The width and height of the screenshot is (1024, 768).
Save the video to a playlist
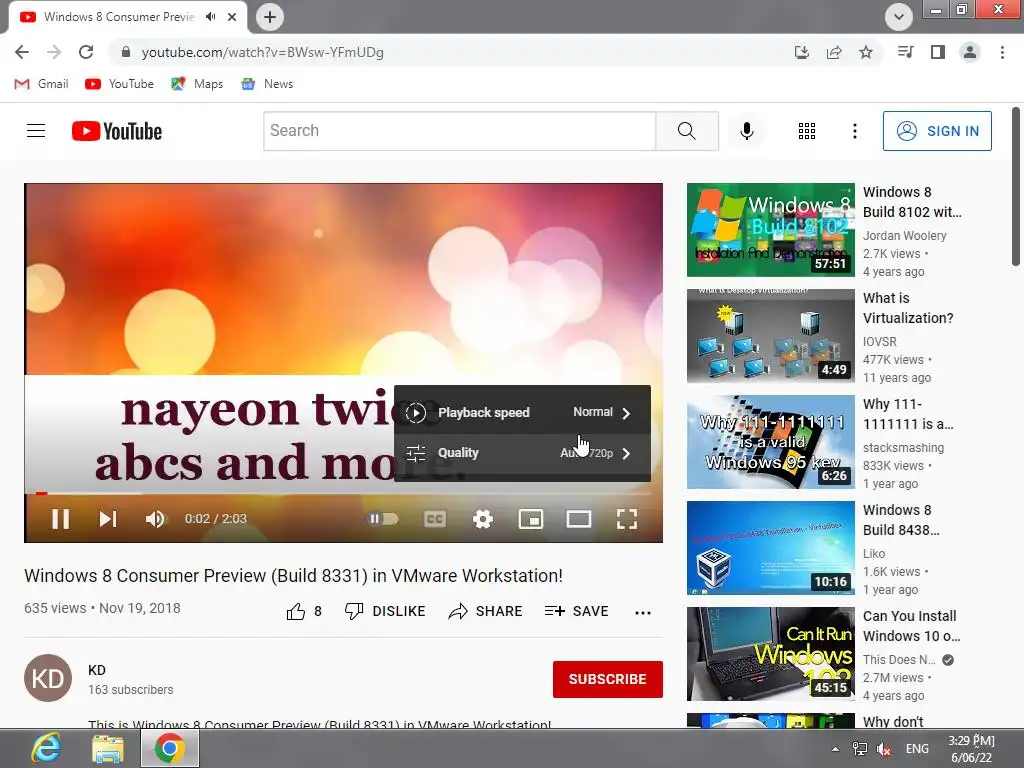[576, 611]
